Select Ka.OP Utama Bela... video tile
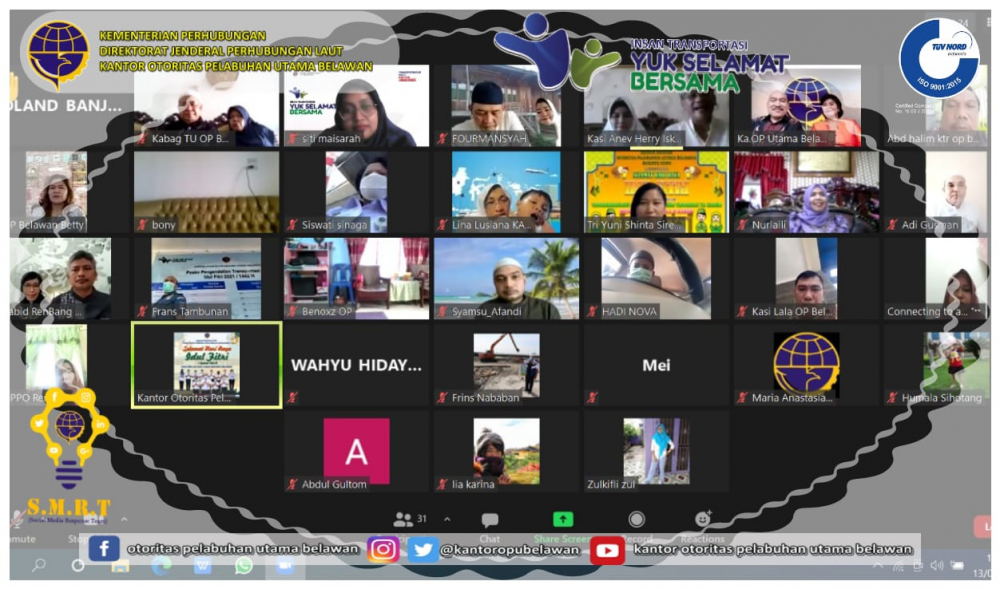The image size is (1000, 589). coord(806,106)
